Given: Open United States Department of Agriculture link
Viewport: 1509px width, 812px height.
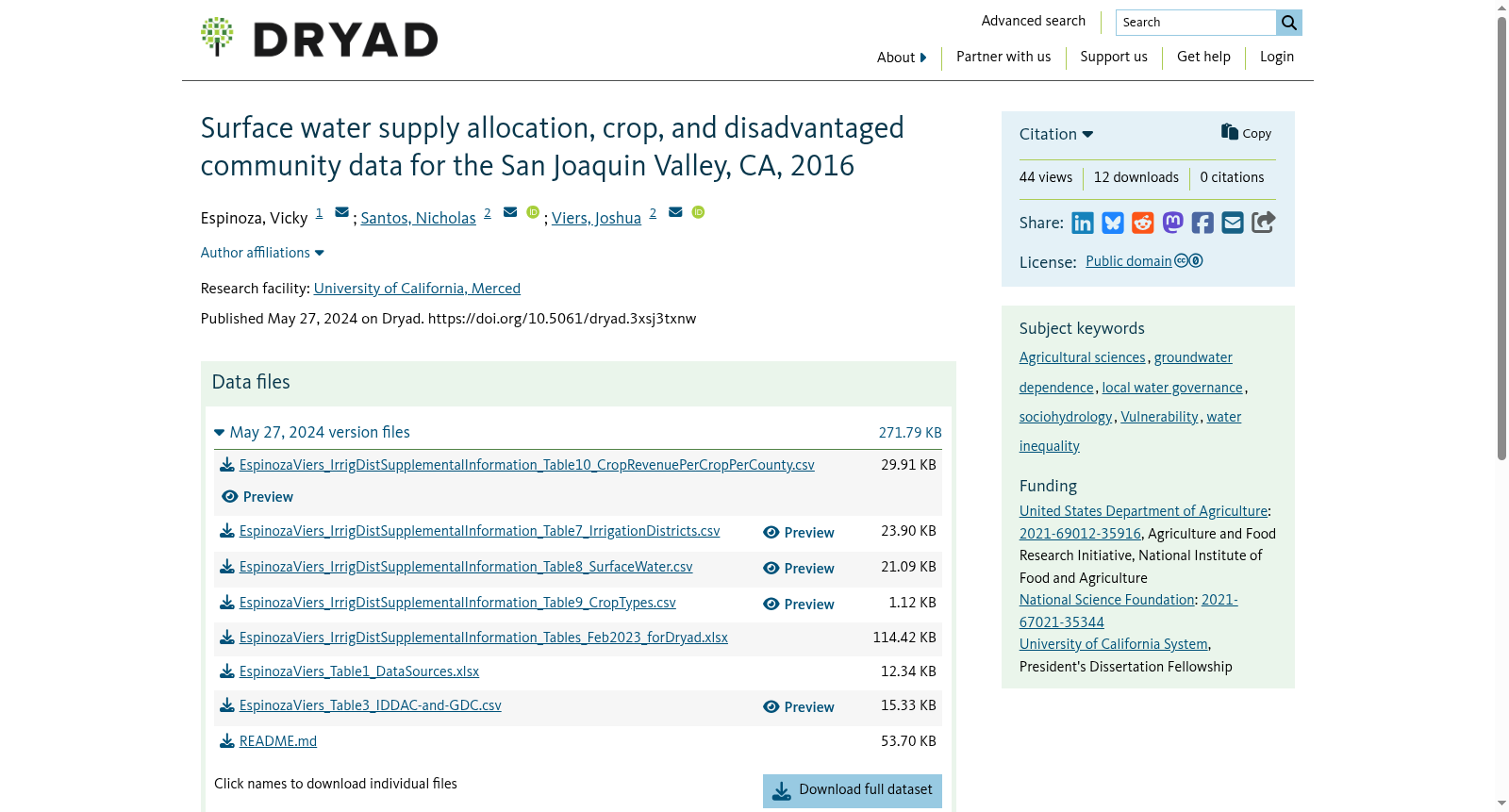Looking at the screenshot, I should point(1143,511).
